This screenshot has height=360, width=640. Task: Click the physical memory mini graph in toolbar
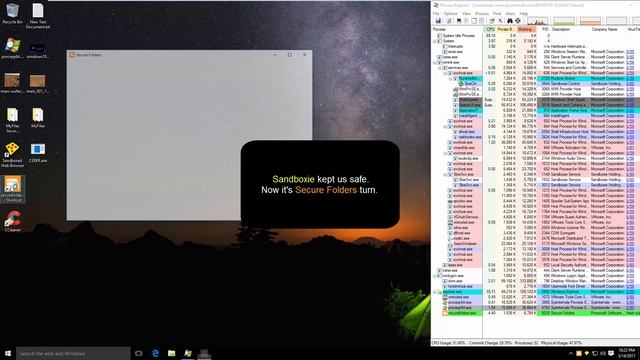click(x=590, y=21)
